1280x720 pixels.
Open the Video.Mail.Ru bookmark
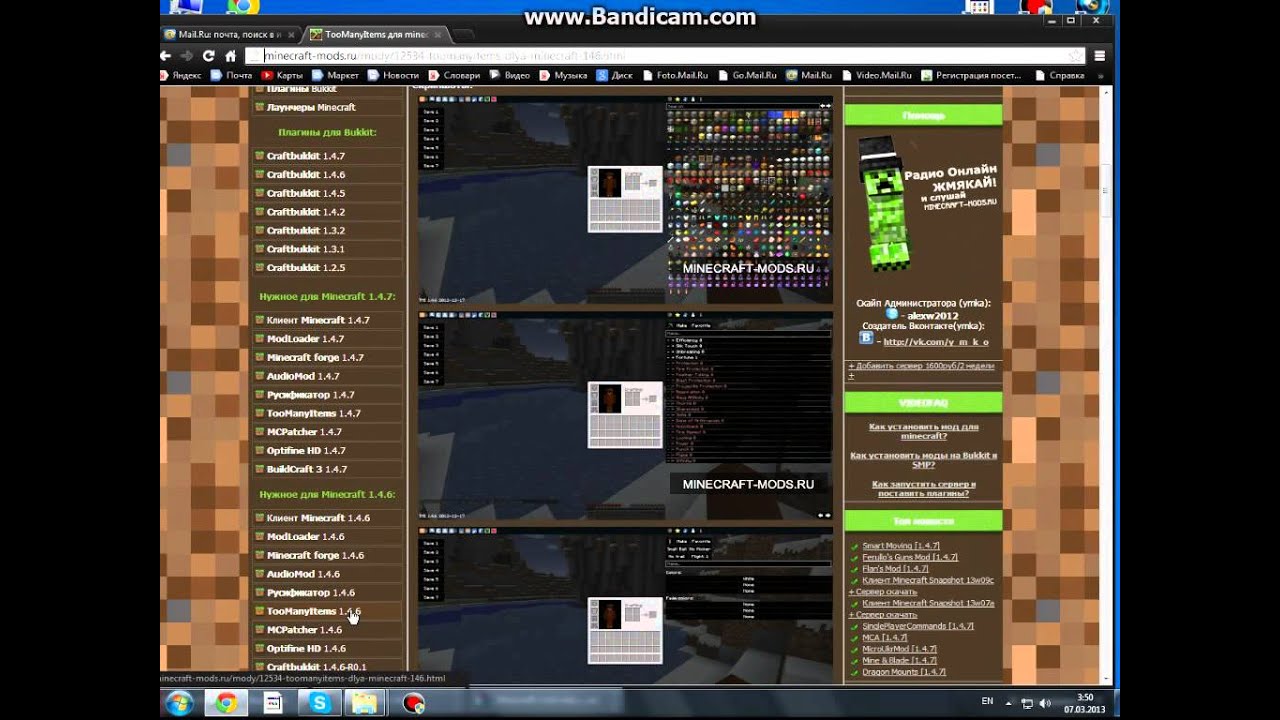(877, 75)
